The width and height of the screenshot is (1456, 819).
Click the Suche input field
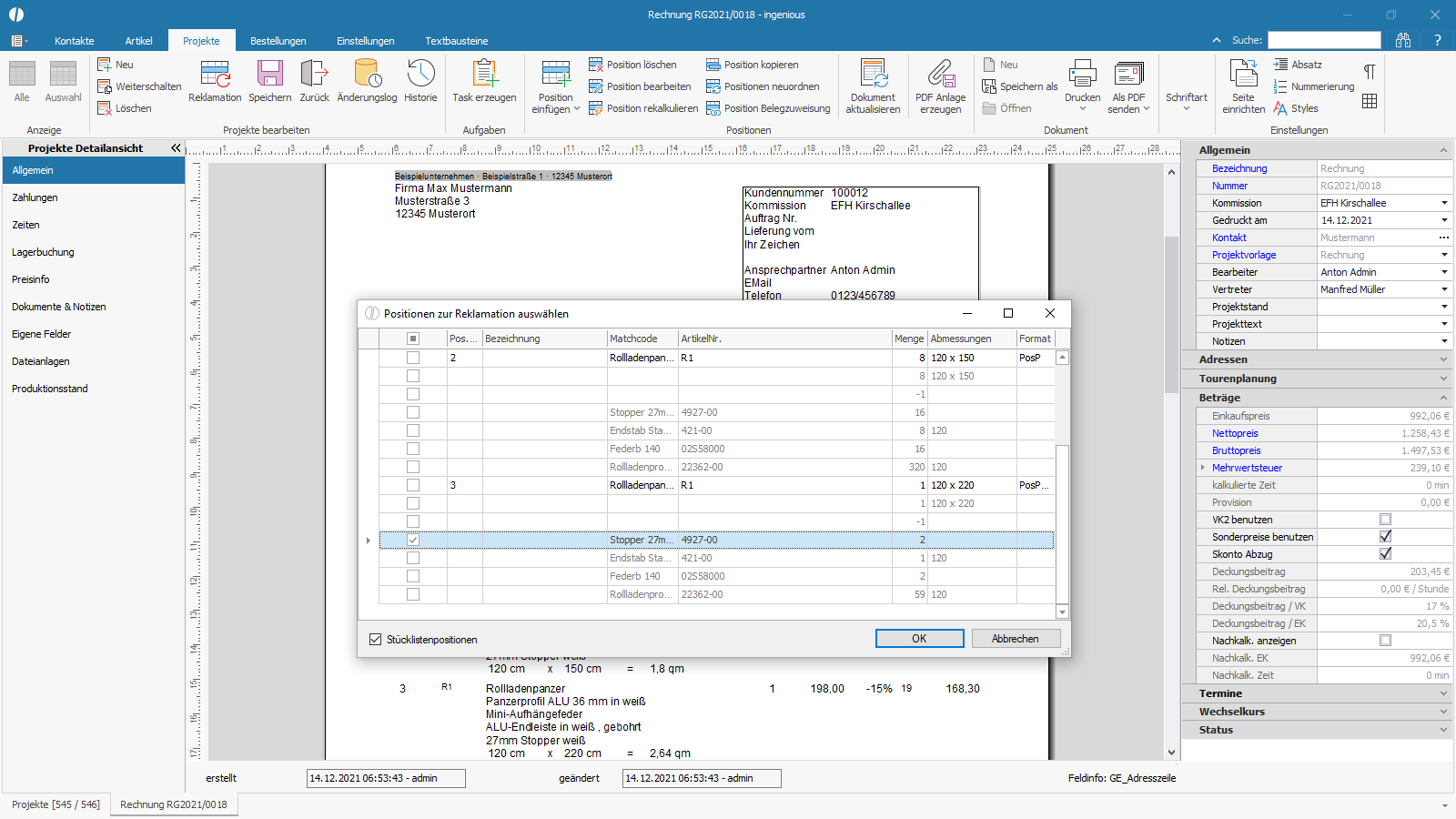click(x=1324, y=40)
